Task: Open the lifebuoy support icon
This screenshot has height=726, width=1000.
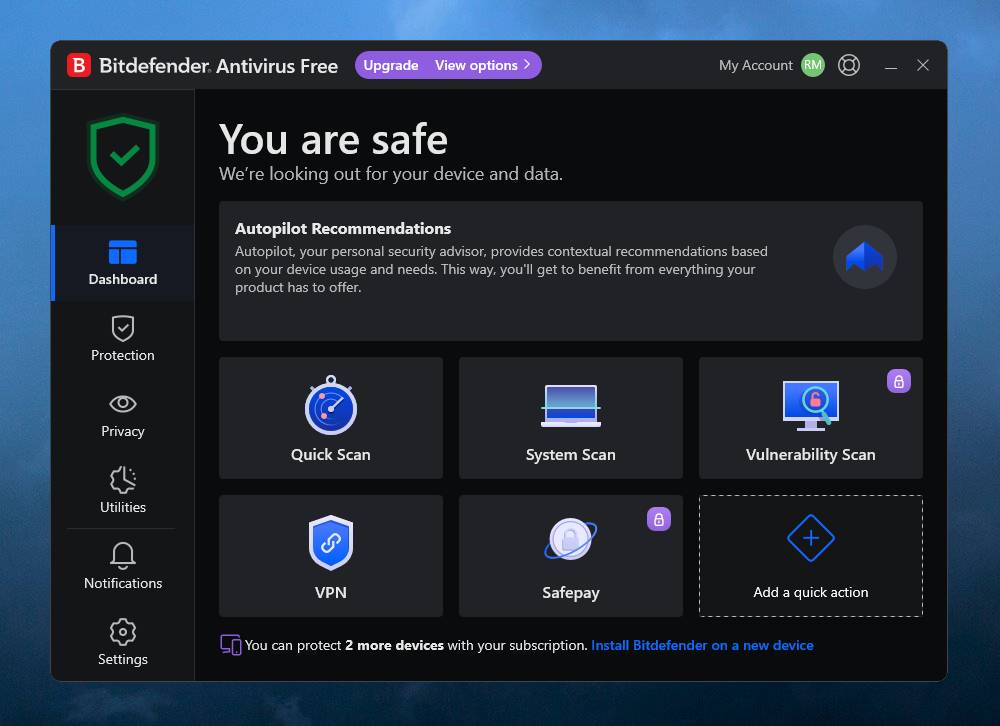Action: pyautogui.click(x=849, y=65)
